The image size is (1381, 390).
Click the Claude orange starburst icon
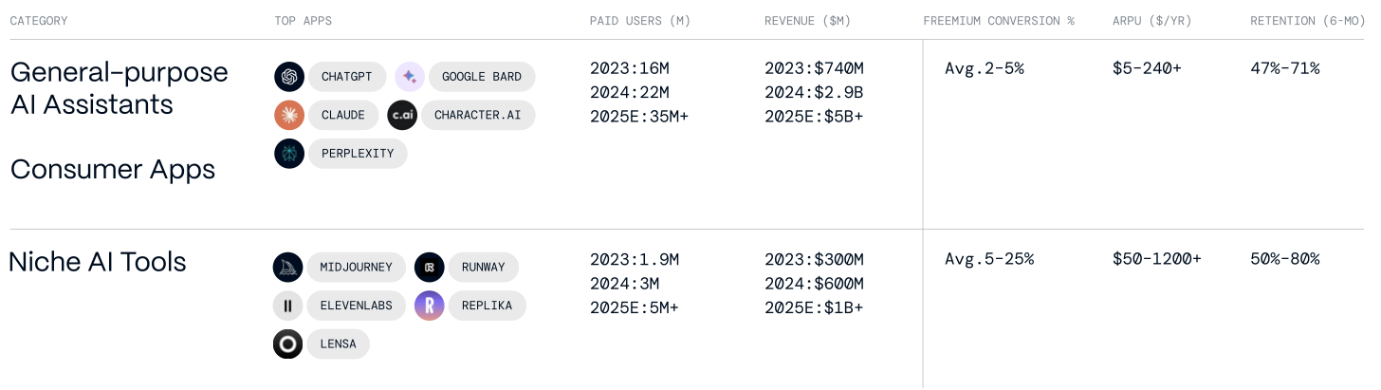click(289, 115)
